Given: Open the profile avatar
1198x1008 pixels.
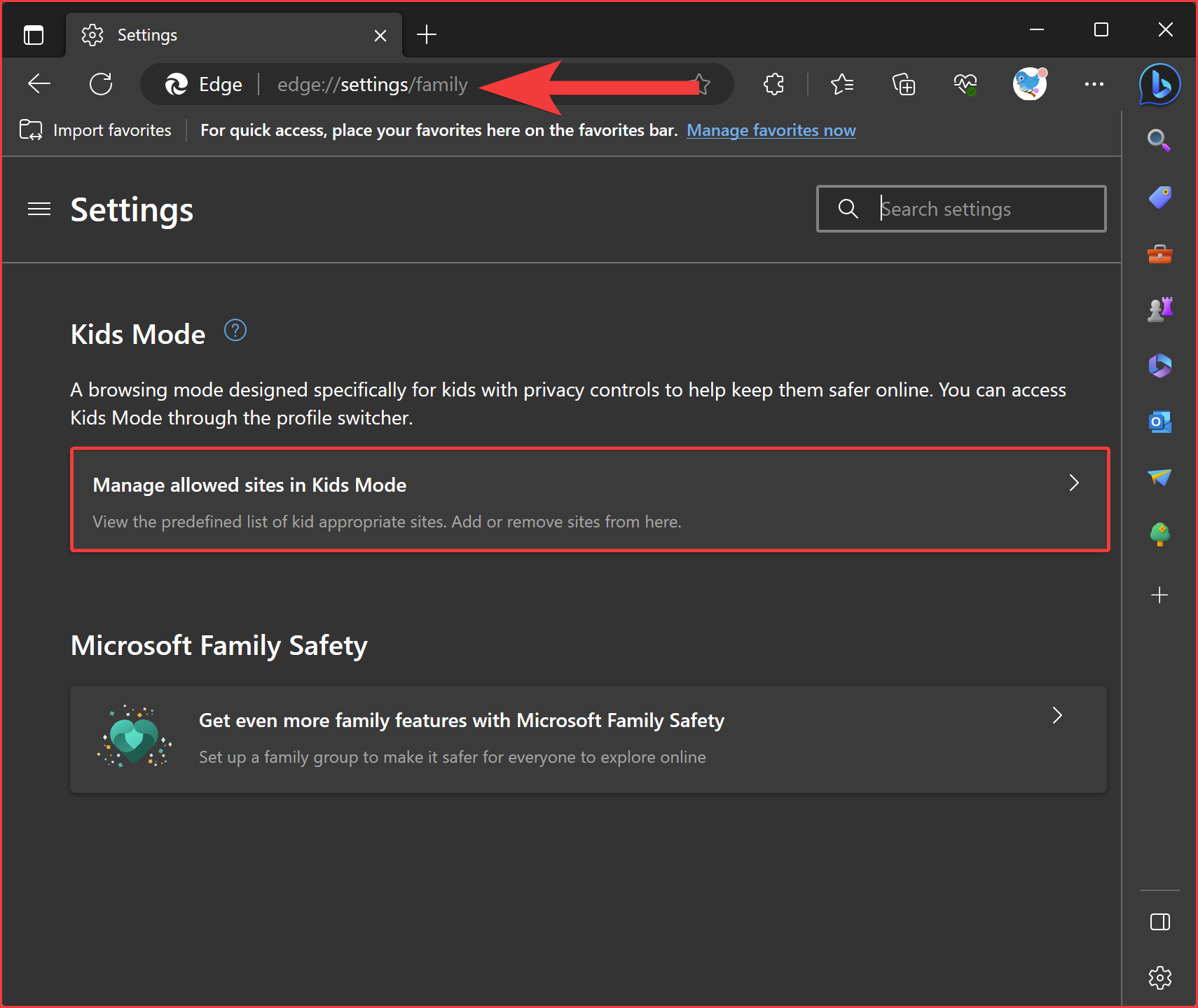Looking at the screenshot, I should [x=1030, y=84].
